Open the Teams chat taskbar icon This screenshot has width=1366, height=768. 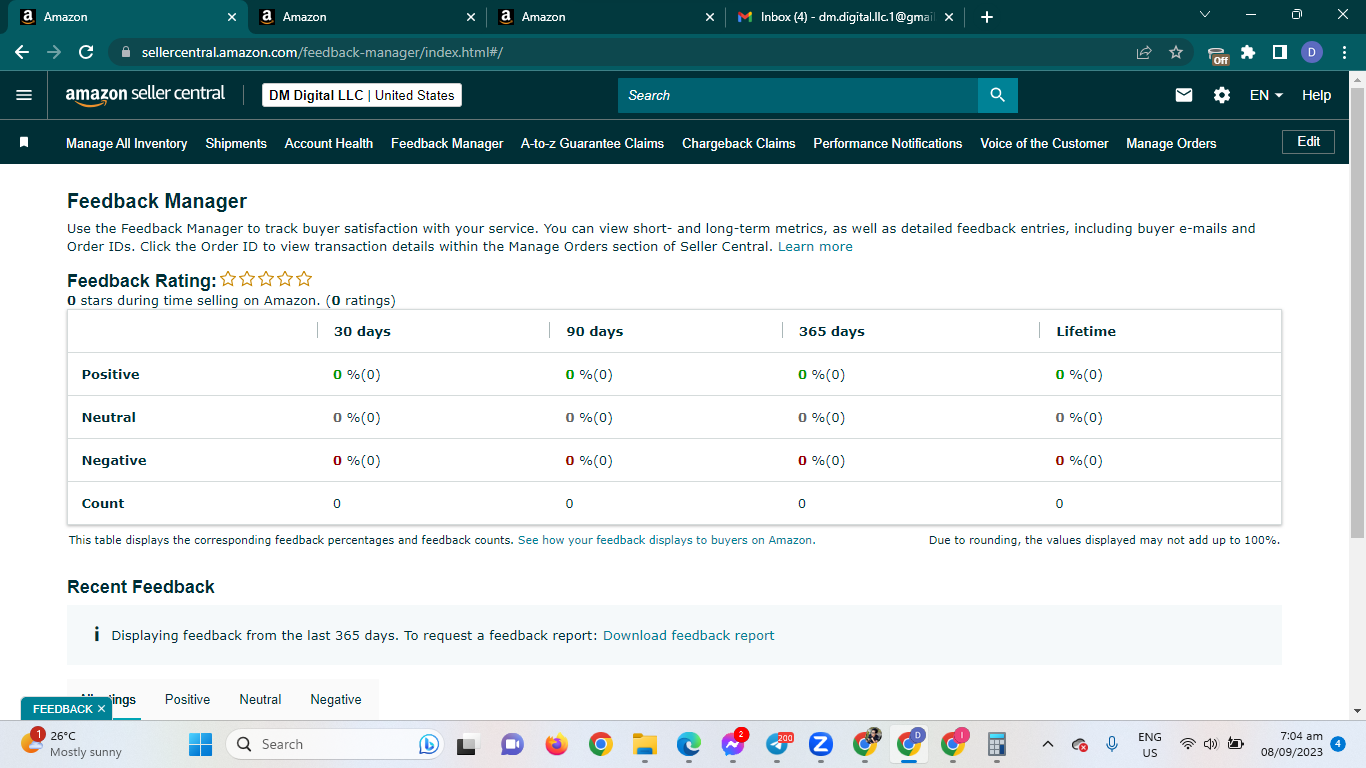pos(512,744)
